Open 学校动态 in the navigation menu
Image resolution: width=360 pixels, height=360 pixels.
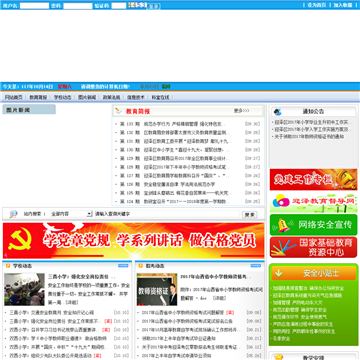[x=63, y=97]
